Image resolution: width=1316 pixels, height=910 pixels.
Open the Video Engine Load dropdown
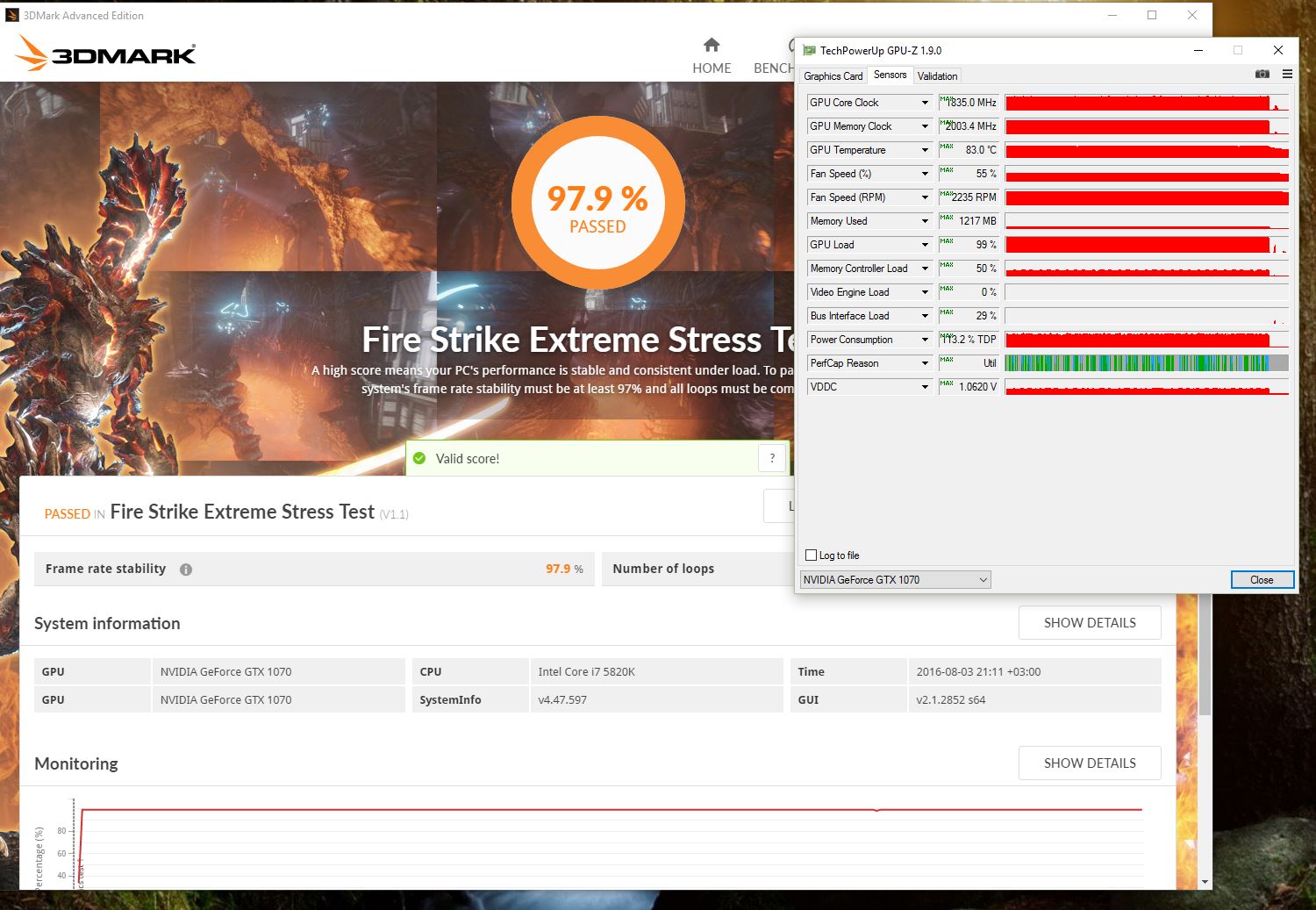pos(925,292)
